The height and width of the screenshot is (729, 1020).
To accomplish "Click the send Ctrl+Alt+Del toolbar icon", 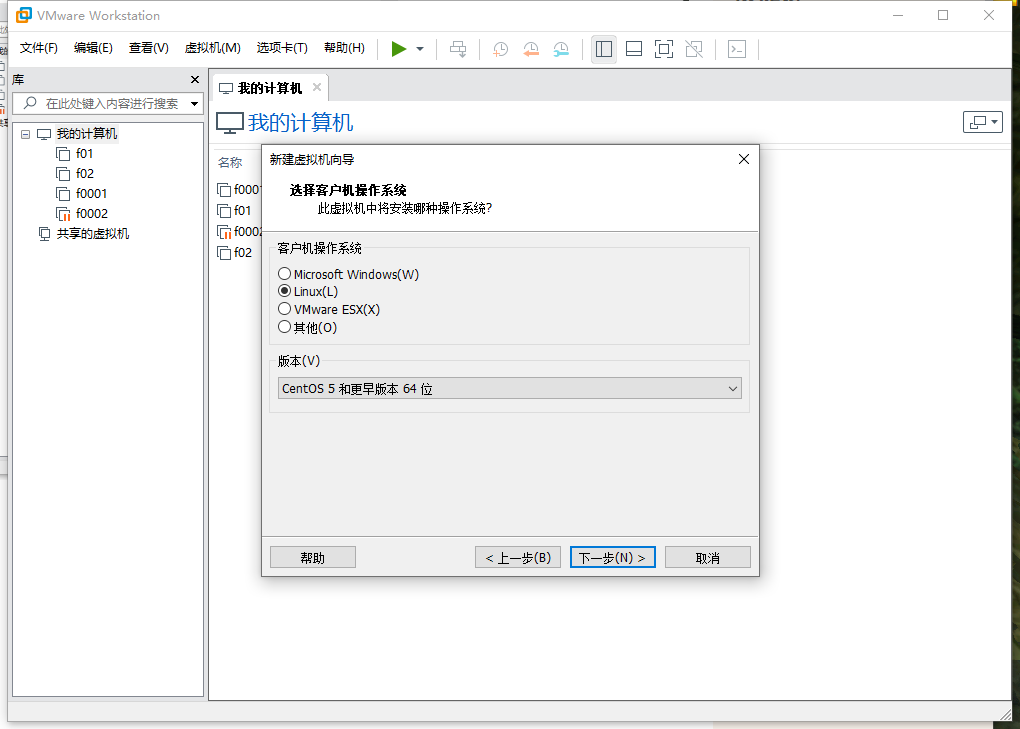I will point(458,49).
